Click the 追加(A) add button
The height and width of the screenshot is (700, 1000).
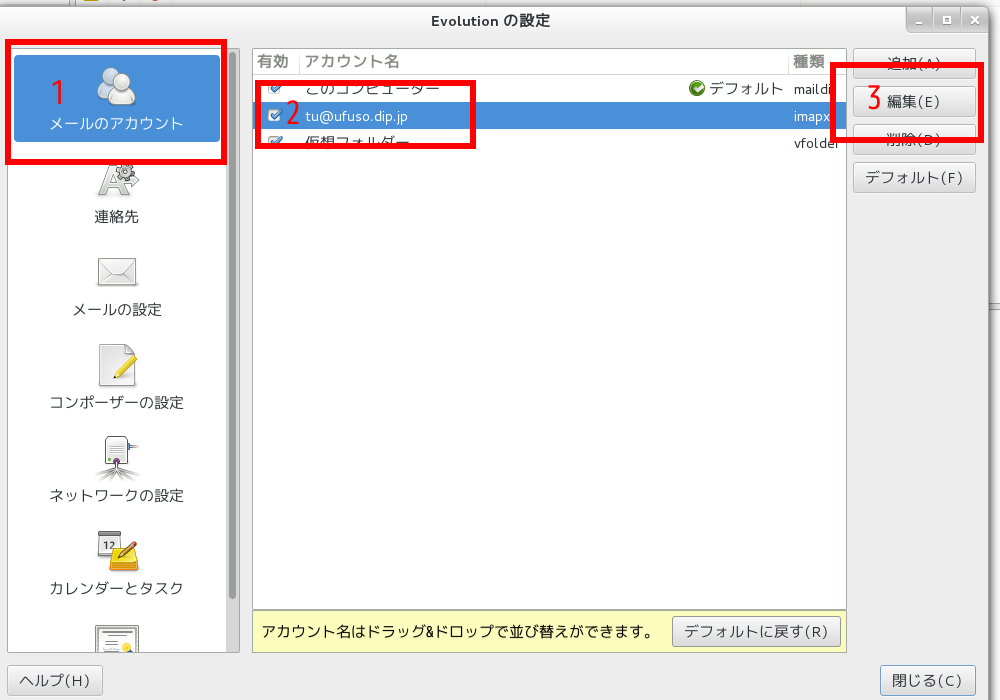coord(914,62)
